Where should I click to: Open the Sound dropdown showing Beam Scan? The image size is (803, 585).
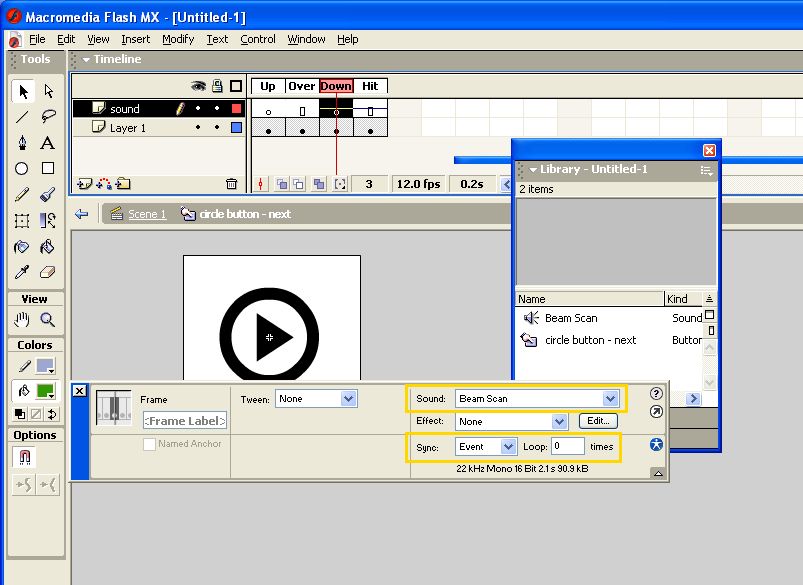[x=537, y=399]
